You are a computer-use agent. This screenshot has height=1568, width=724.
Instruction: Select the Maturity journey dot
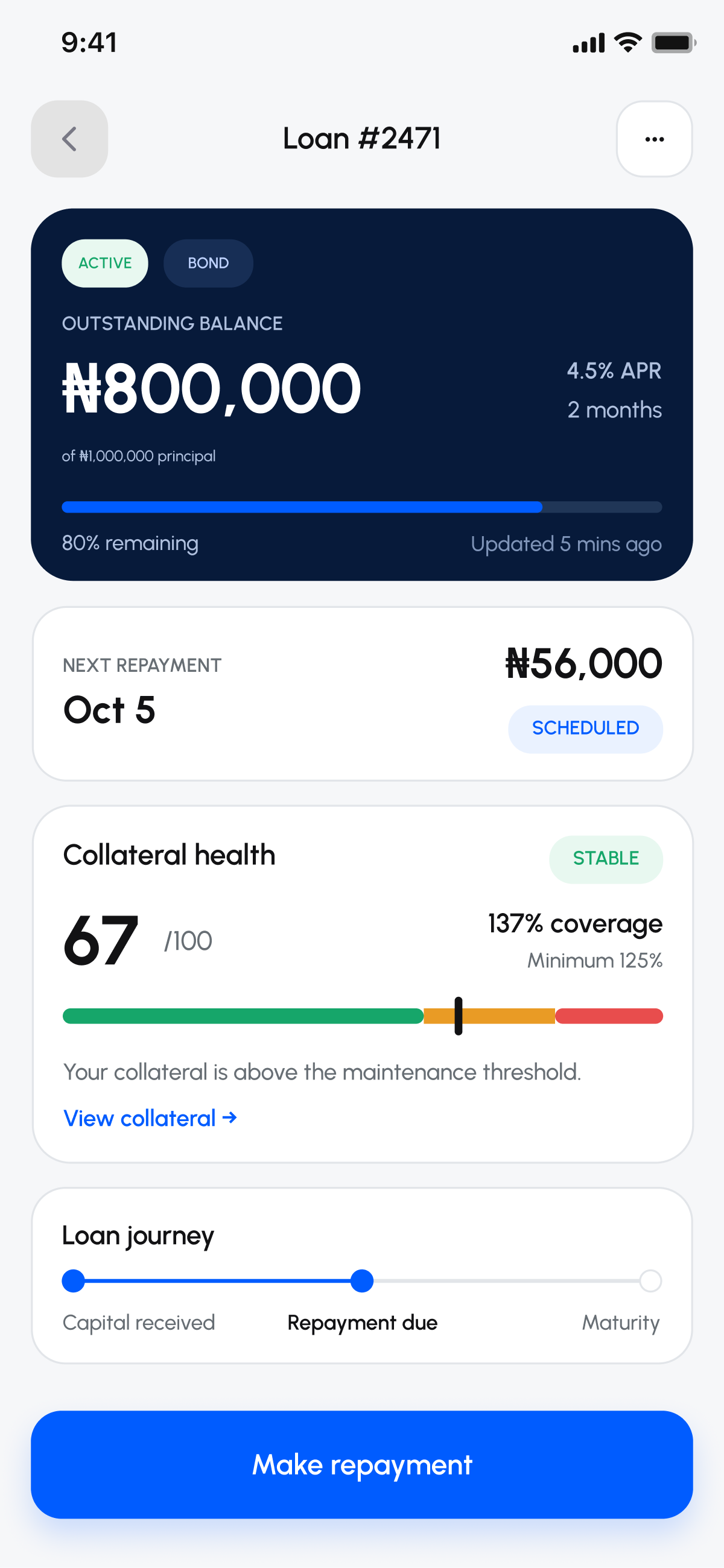click(650, 1281)
